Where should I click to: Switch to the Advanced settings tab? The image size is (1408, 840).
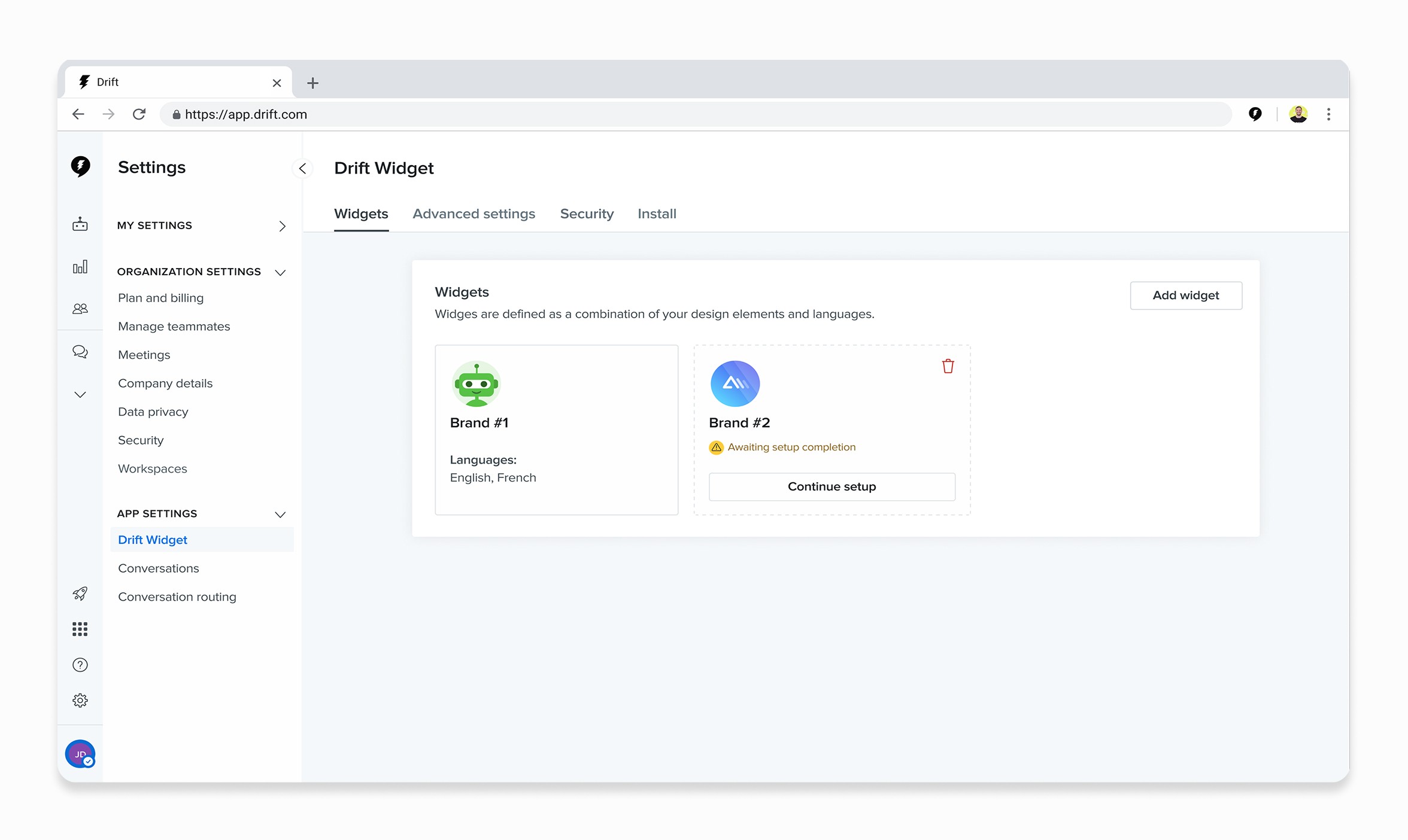tap(474, 214)
